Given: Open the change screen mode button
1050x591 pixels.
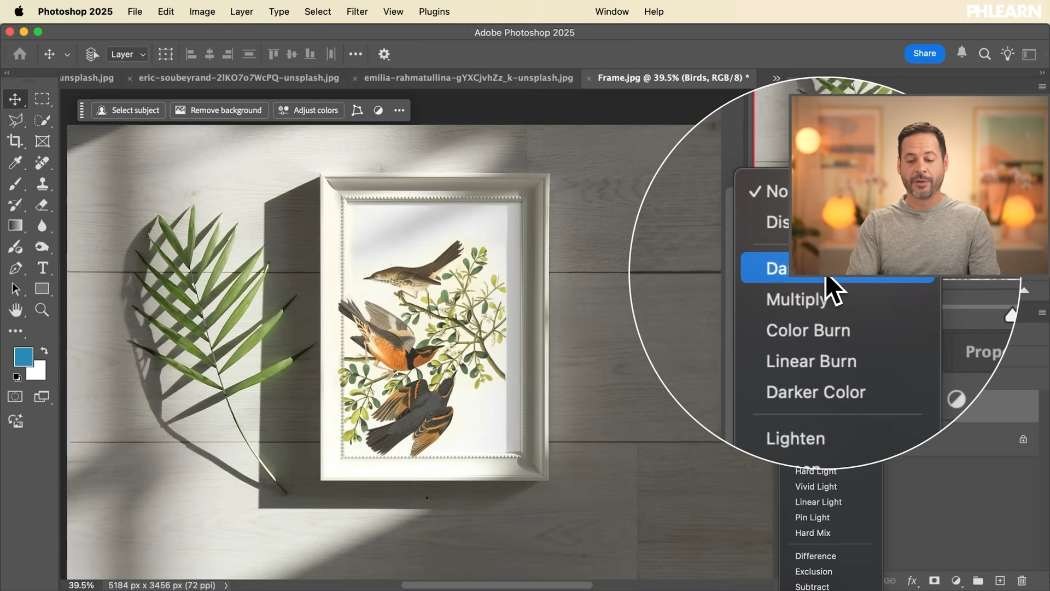Looking at the screenshot, I should pos(42,396).
